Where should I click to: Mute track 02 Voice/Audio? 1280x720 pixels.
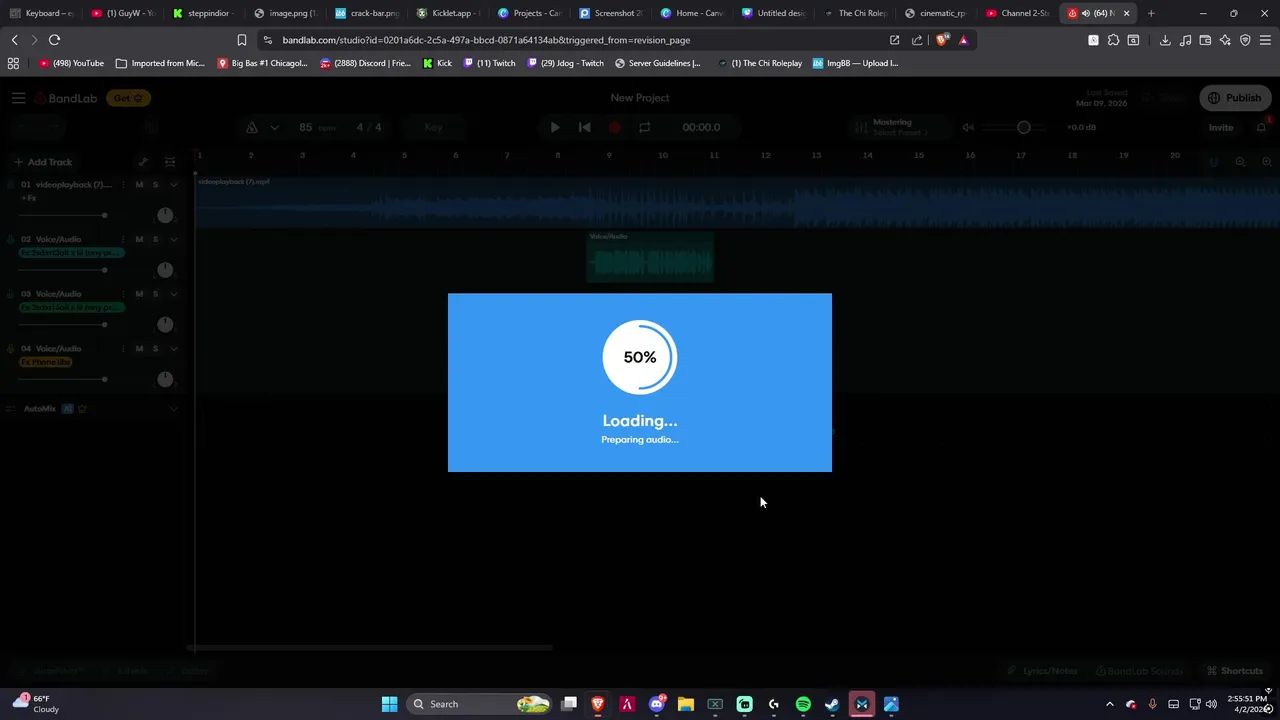(139, 239)
